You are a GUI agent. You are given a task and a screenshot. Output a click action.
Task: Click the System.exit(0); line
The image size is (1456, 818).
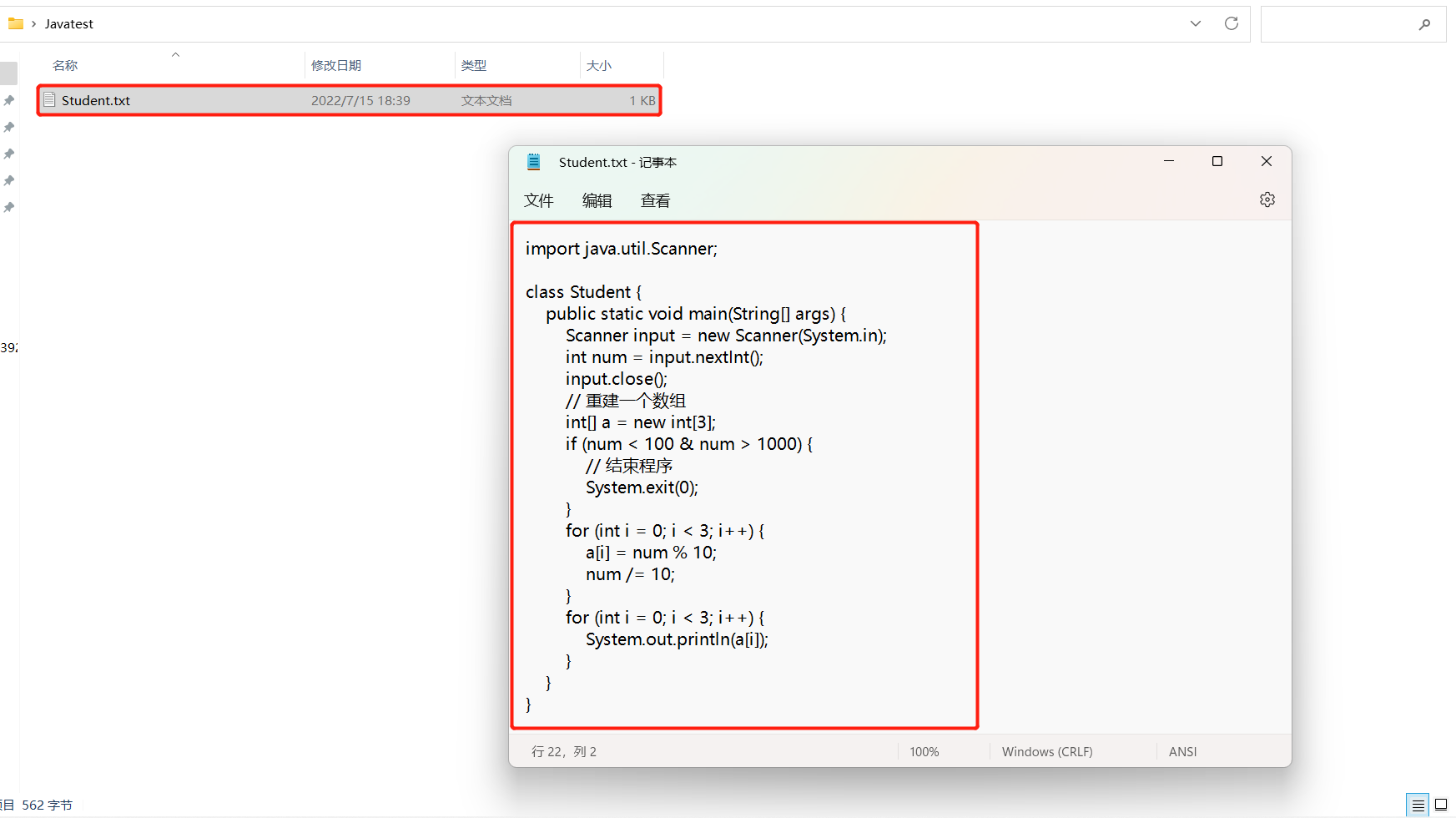pos(642,487)
